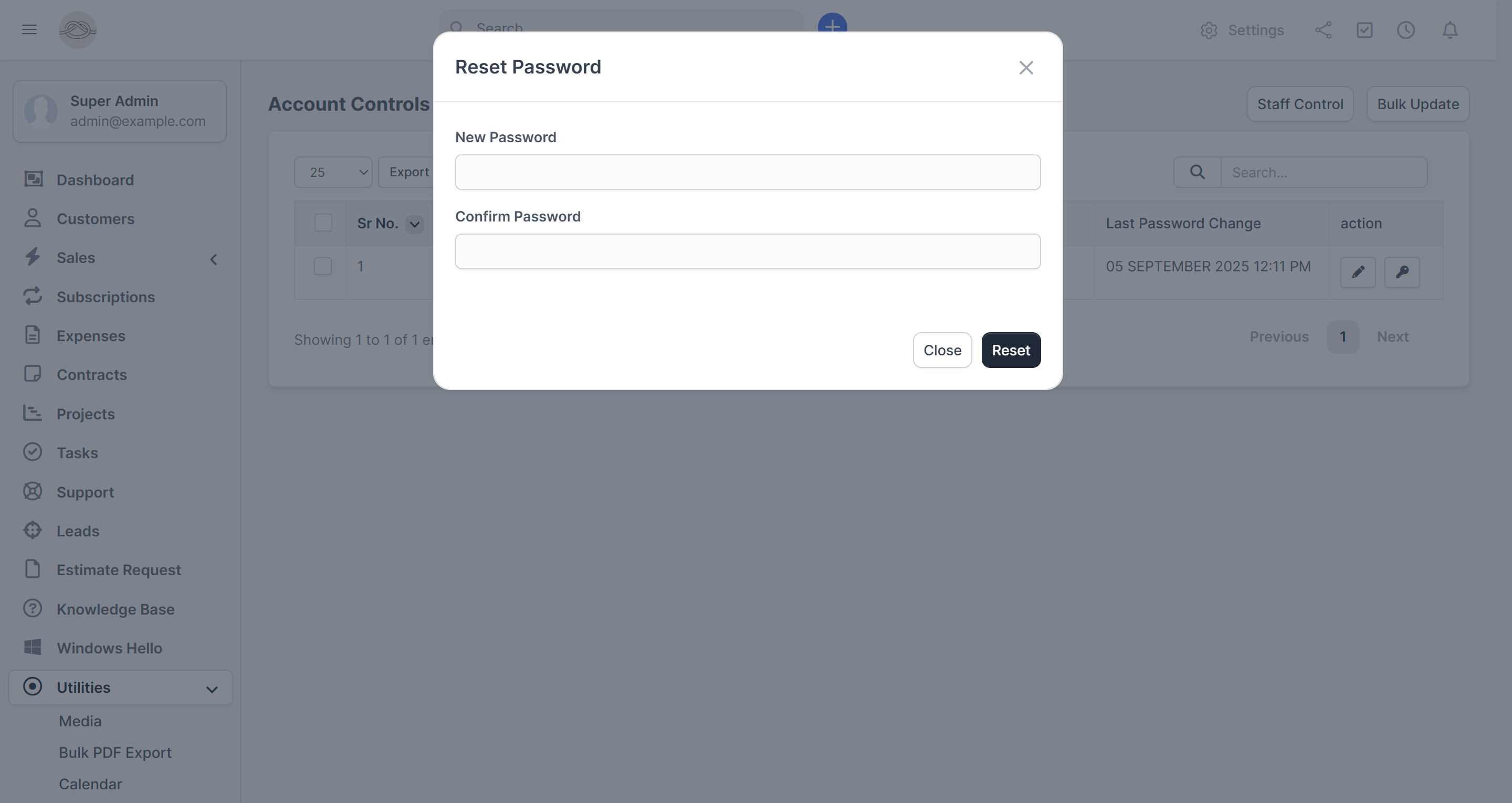The width and height of the screenshot is (1512, 803).
Task: Check the select-all checkbox in table header
Action: (x=323, y=223)
